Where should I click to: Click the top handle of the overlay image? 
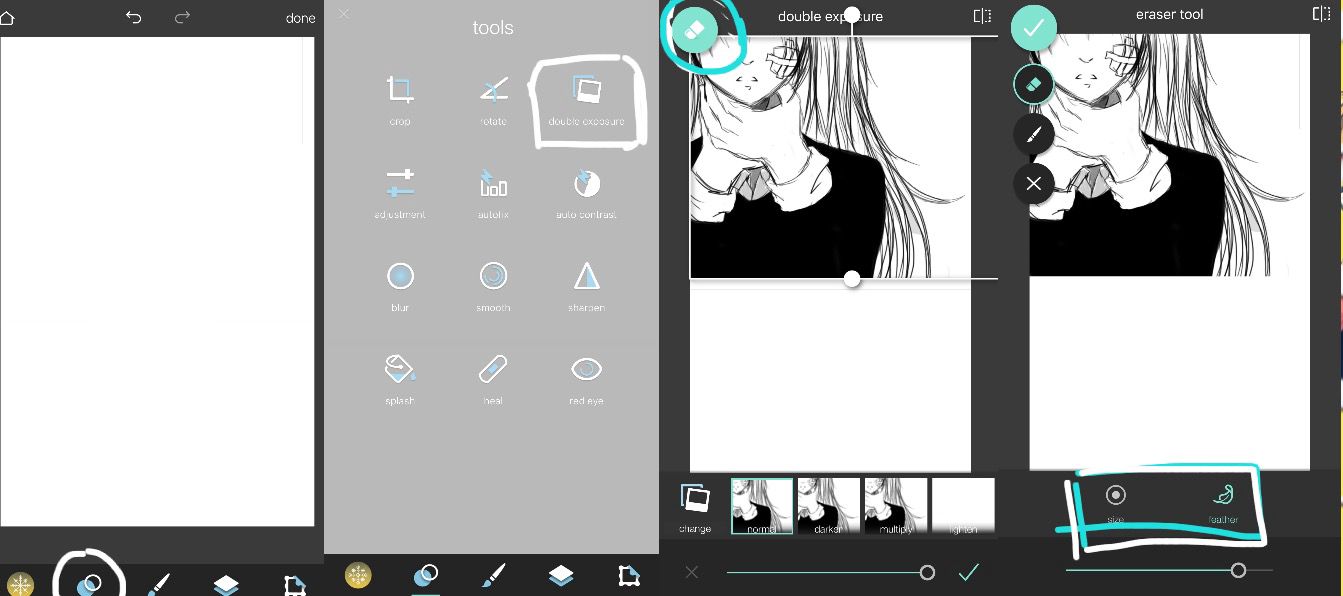852,15
